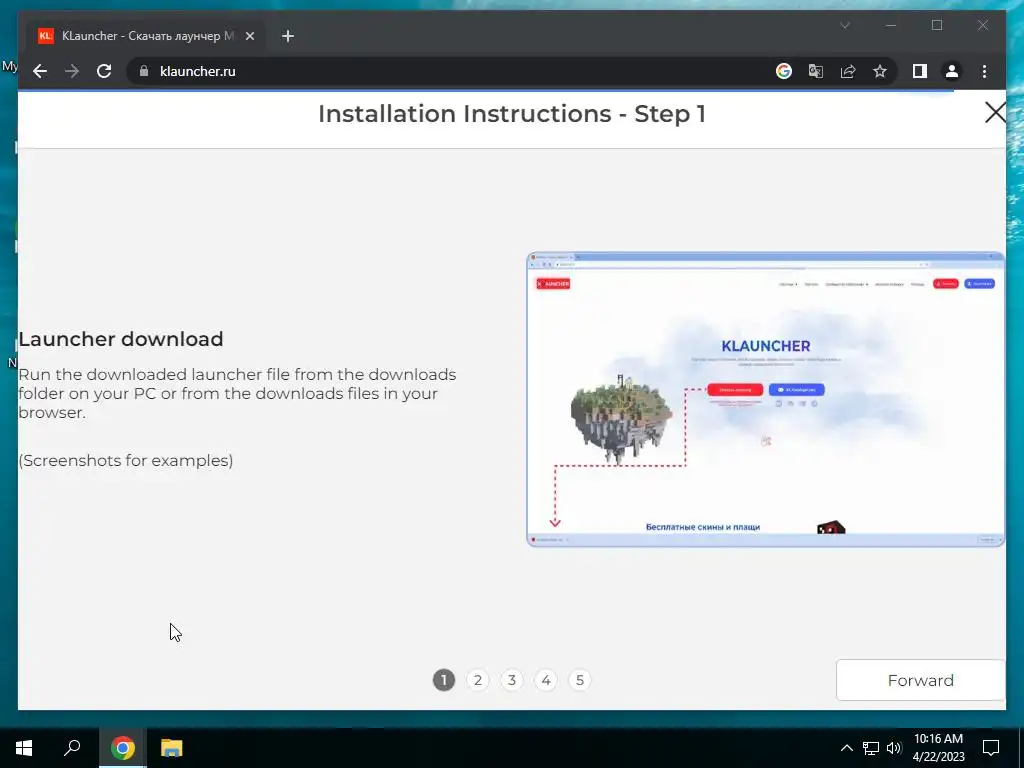
Task: Close the KLauncher tab
Action: pyautogui.click(x=249, y=36)
